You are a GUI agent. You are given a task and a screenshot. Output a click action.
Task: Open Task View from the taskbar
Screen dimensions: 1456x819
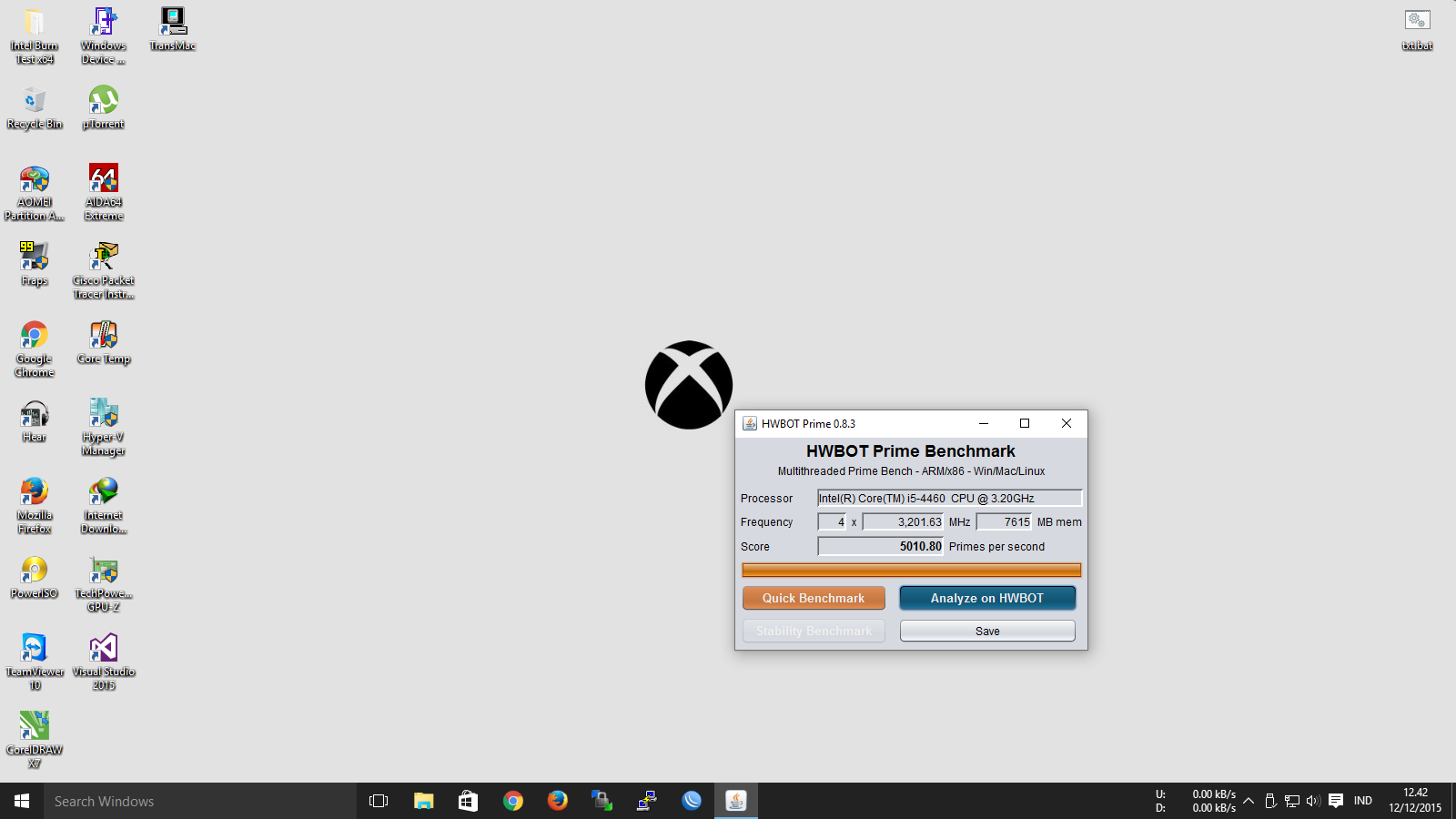click(x=379, y=801)
